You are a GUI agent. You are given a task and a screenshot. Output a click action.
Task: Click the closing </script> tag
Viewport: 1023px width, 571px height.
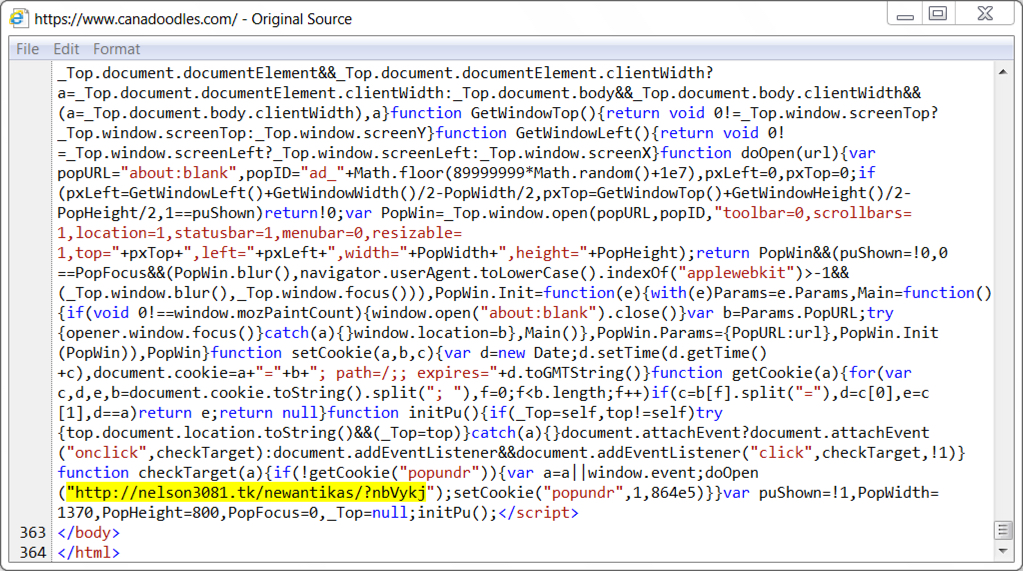[x=538, y=513]
